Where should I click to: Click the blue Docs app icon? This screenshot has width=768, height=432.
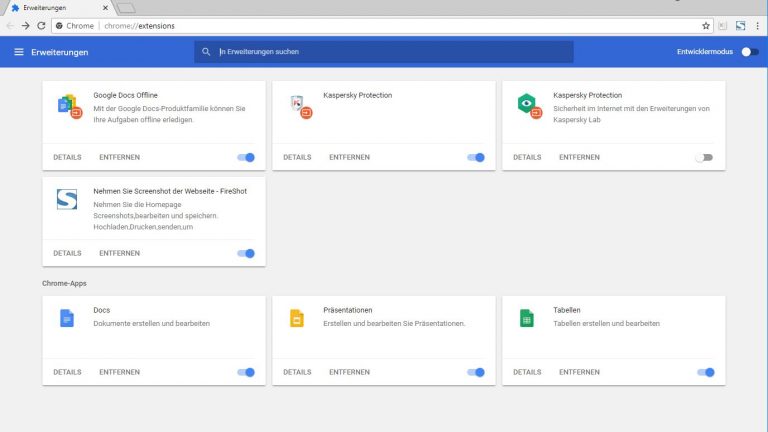[67, 318]
